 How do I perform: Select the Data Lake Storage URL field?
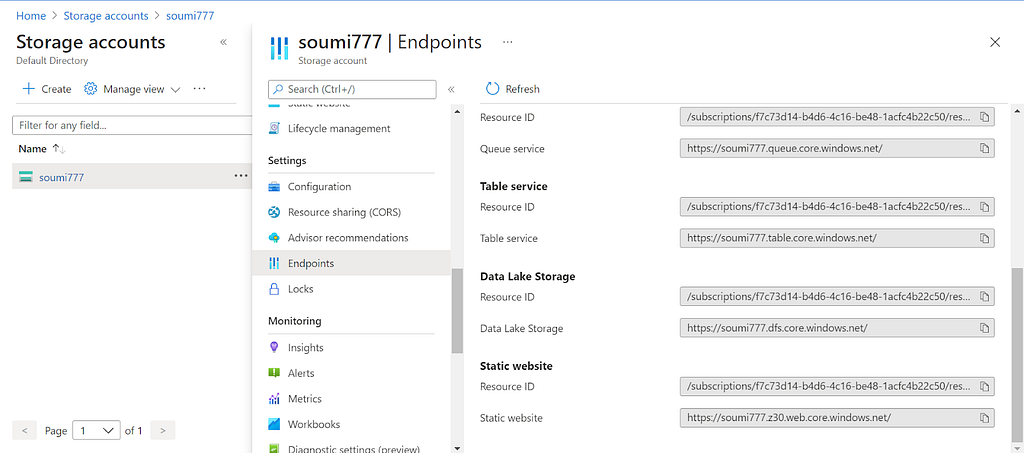[837, 328]
